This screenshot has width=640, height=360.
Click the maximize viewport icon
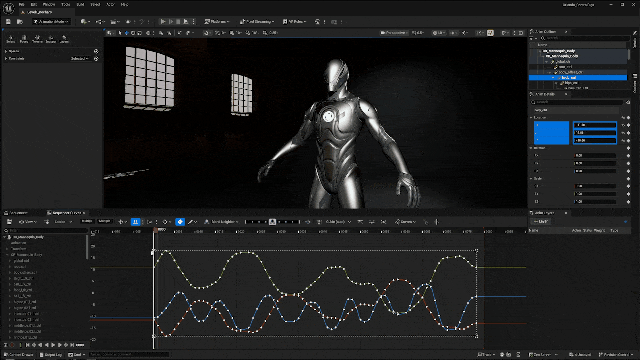[521, 33]
